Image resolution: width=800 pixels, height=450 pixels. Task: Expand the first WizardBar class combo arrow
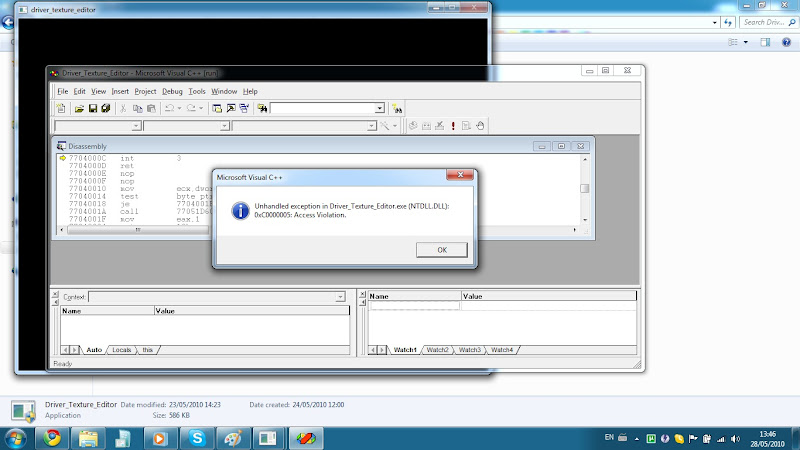(136, 126)
